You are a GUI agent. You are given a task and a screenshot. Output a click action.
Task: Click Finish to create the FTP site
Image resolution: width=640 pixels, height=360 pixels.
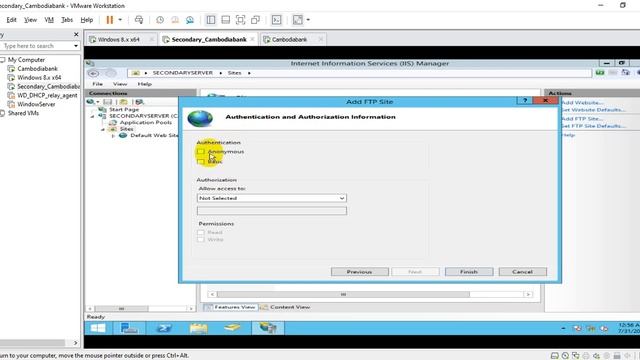(x=469, y=272)
